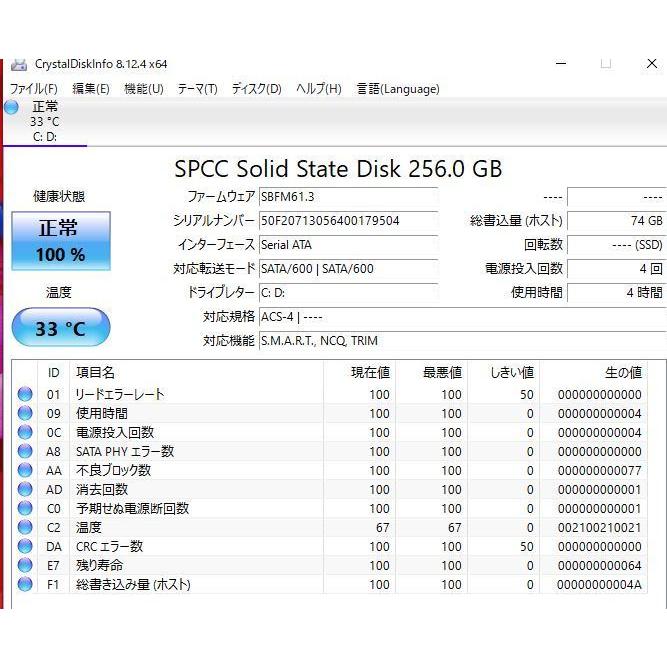
Task: Click the CrystalDiskInfo app icon in title bar
Action: tap(19, 64)
